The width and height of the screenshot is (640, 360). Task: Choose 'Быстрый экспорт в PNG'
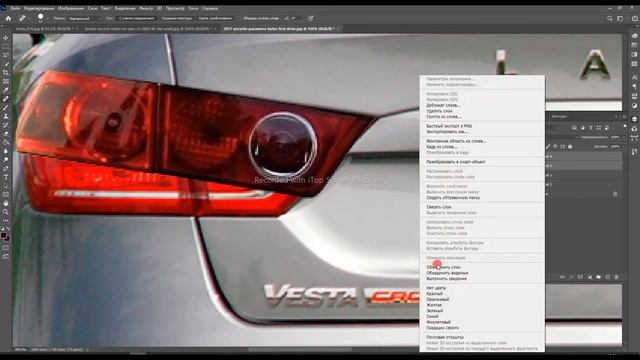pos(449,126)
